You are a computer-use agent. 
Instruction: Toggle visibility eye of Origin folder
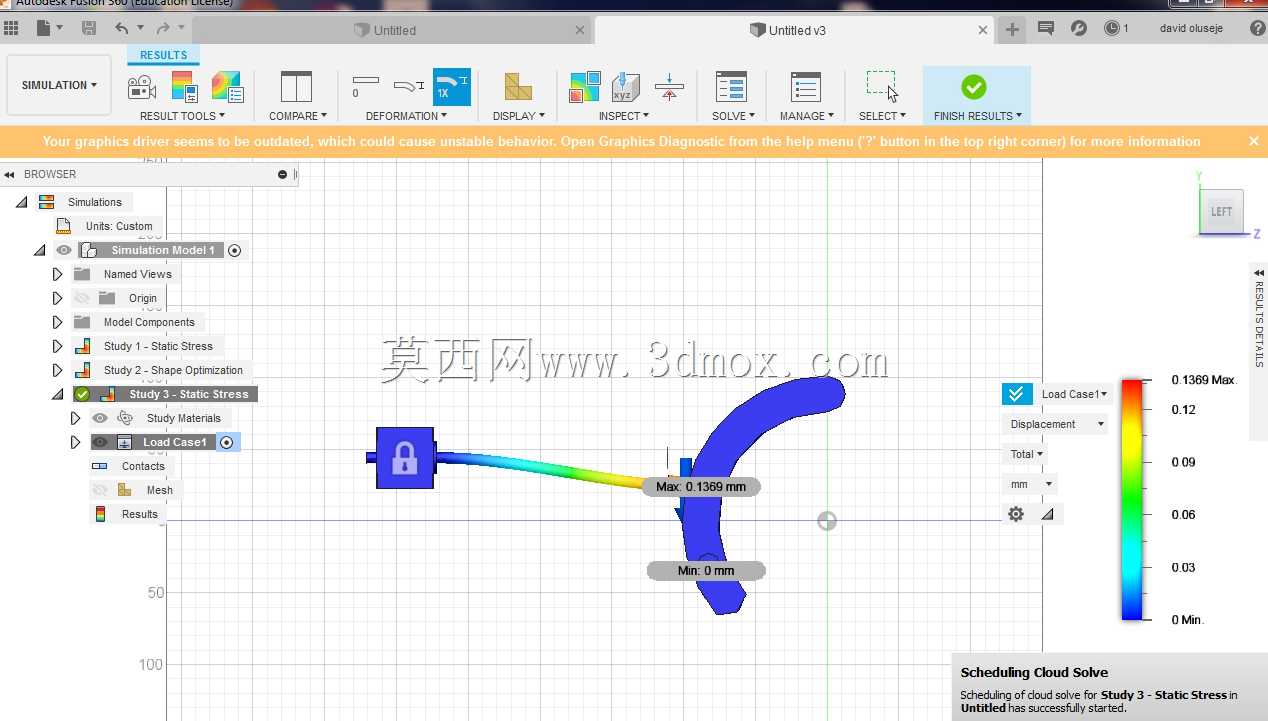[x=82, y=298]
